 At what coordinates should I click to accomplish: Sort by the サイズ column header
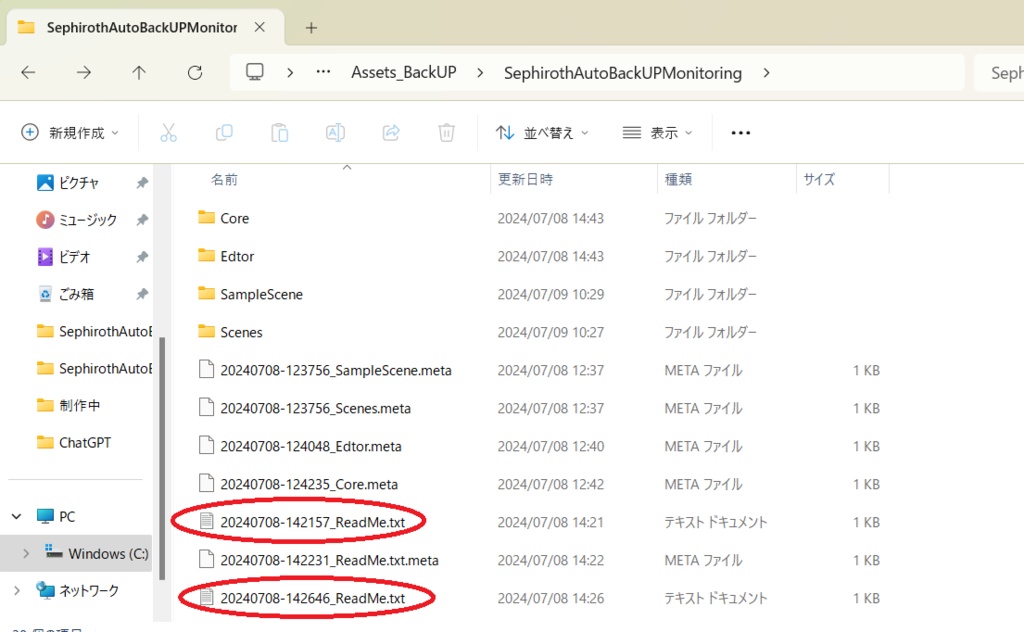click(819, 180)
